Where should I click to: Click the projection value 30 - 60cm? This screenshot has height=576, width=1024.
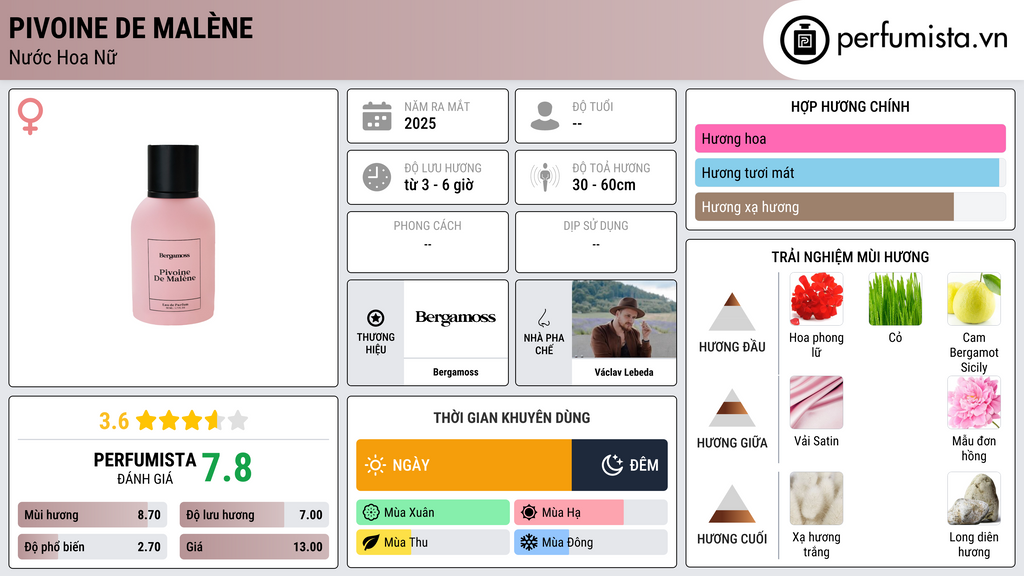tap(604, 185)
